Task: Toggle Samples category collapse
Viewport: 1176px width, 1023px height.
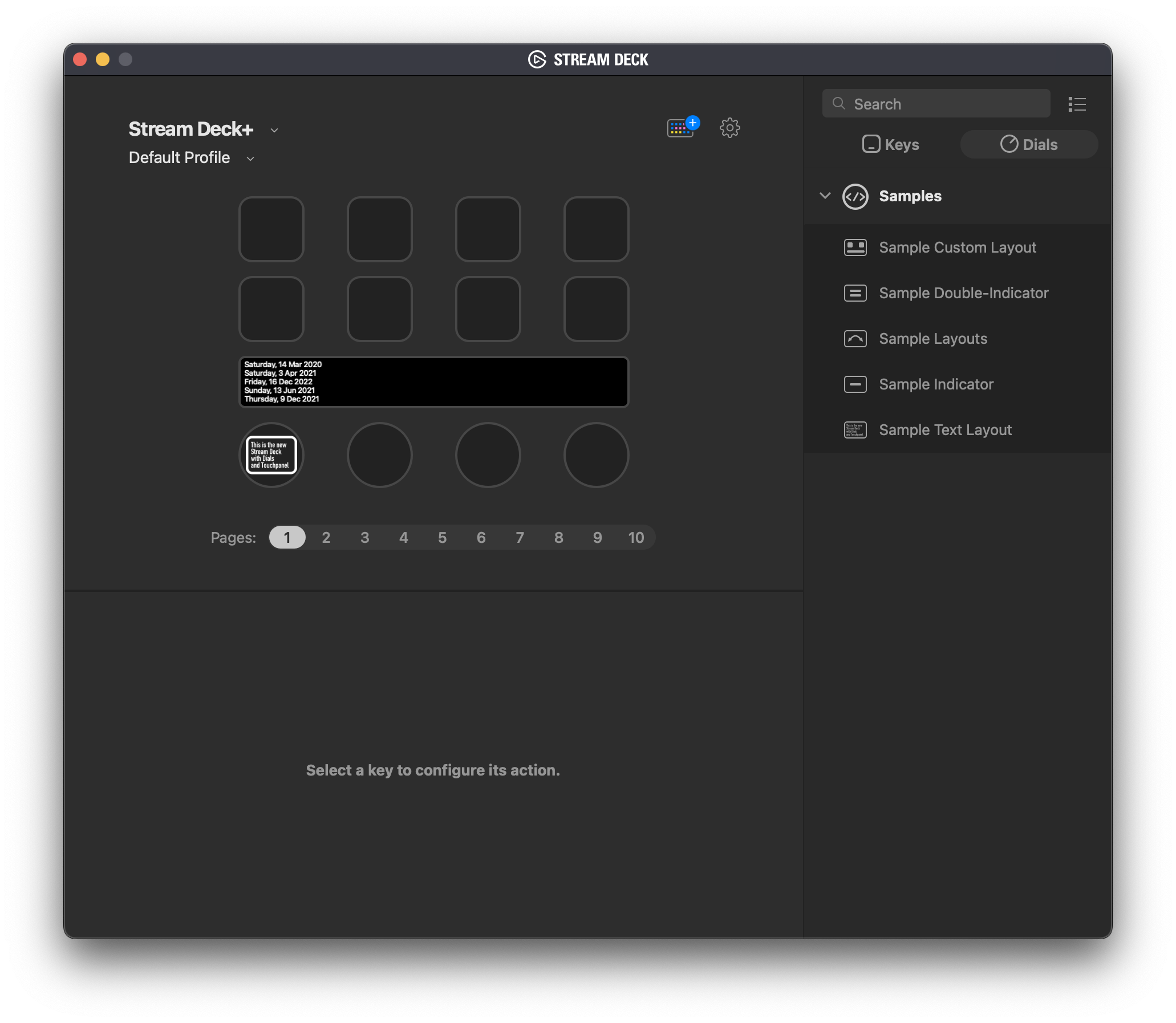Action: click(824, 196)
